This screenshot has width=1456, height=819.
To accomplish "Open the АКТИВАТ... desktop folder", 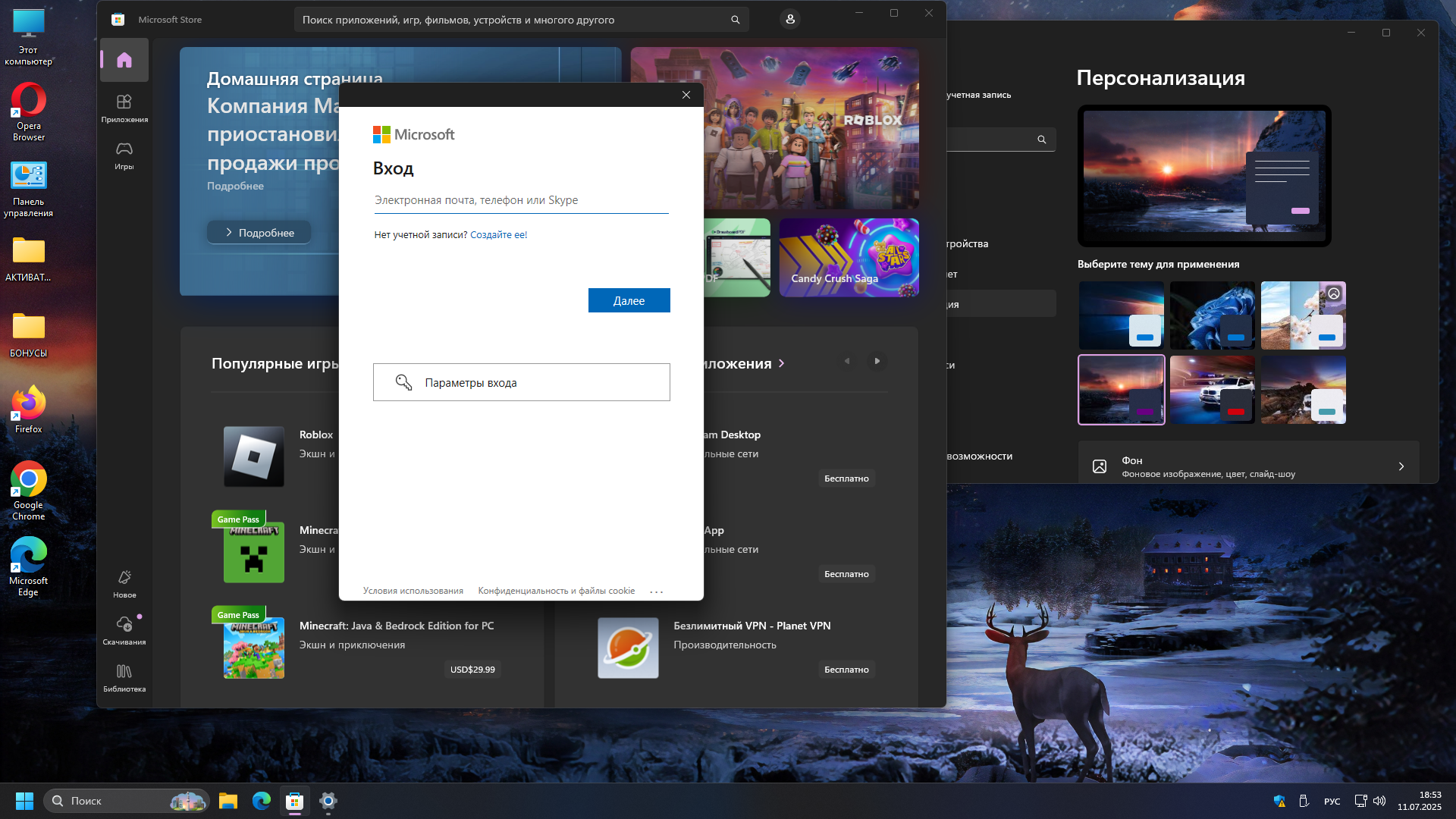I will click(29, 259).
